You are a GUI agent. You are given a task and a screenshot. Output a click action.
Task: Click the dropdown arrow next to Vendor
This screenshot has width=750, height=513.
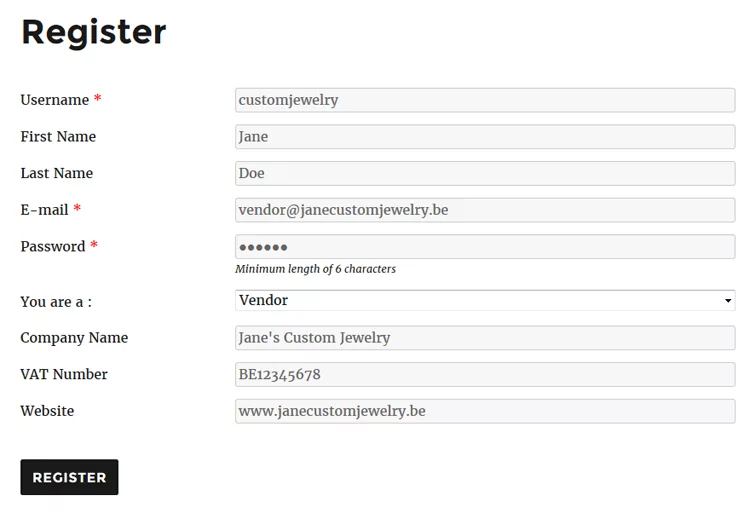728,301
